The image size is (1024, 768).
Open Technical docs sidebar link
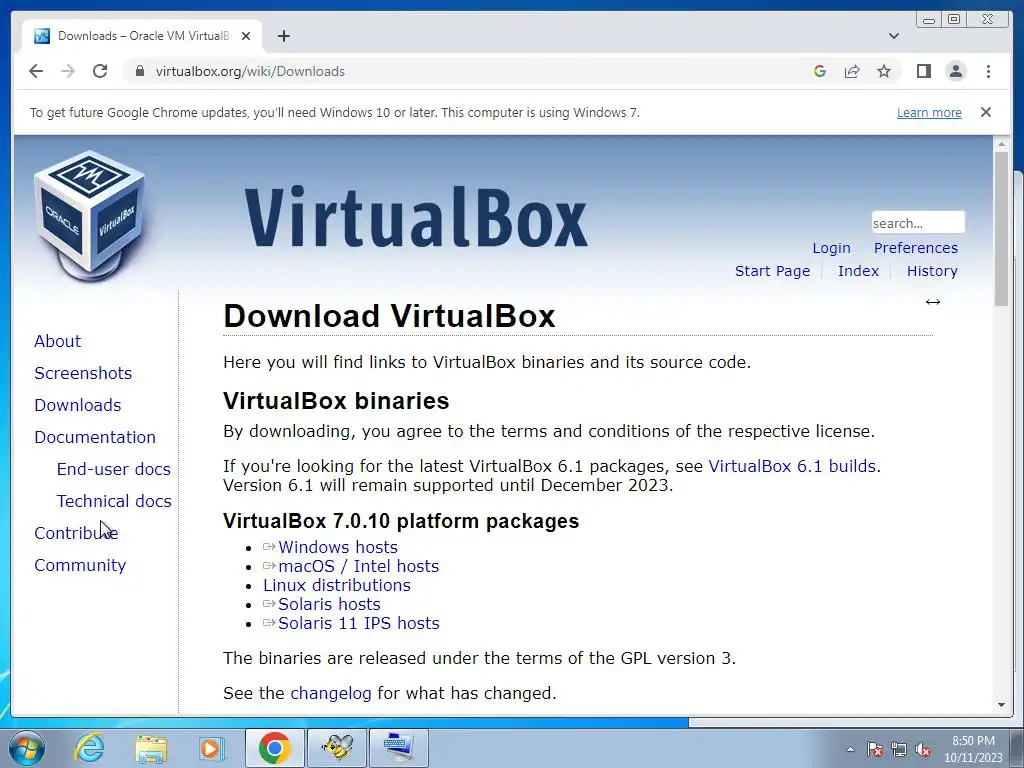pyautogui.click(x=114, y=501)
